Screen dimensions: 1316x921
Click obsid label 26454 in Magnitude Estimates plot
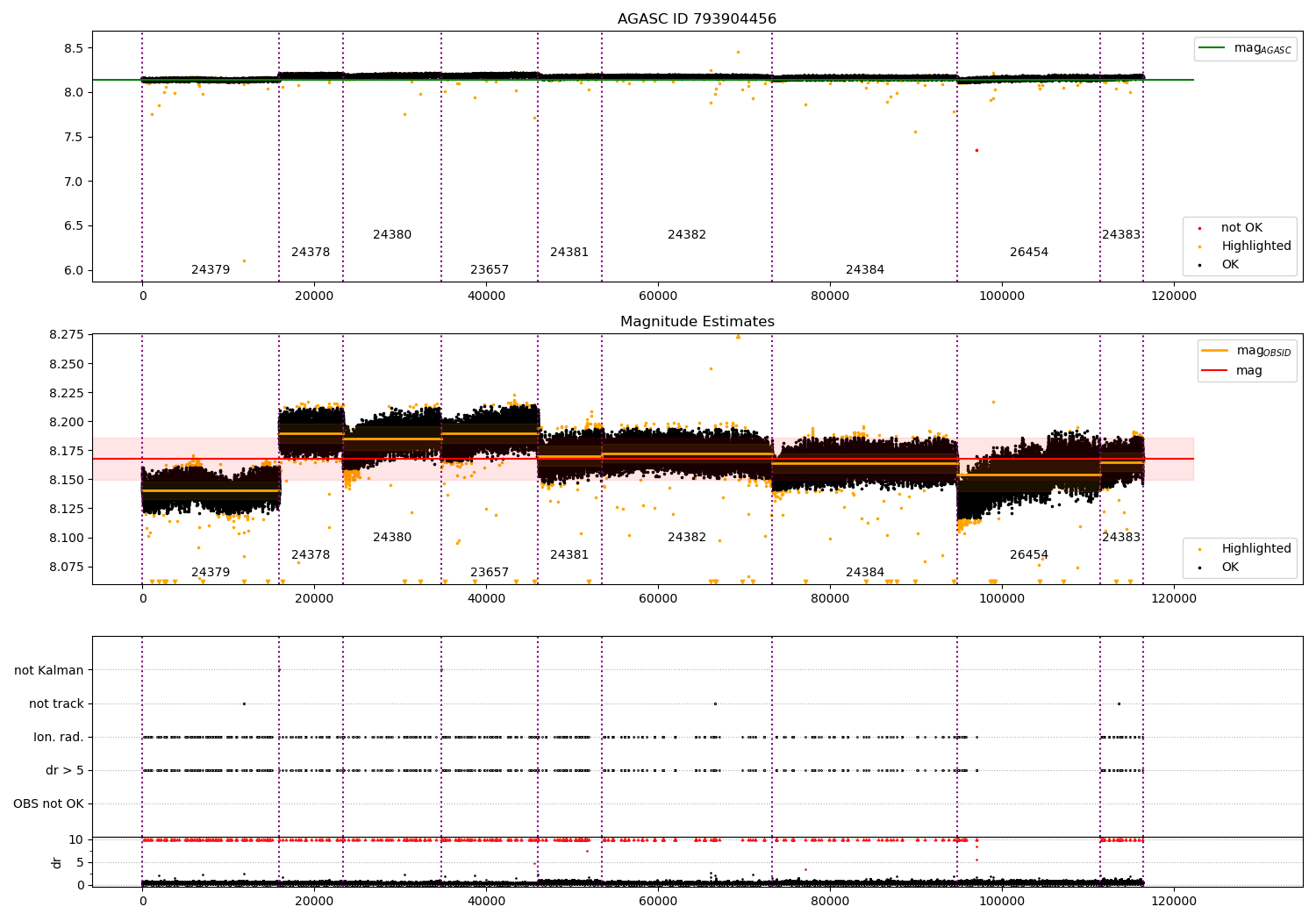pos(1029,555)
